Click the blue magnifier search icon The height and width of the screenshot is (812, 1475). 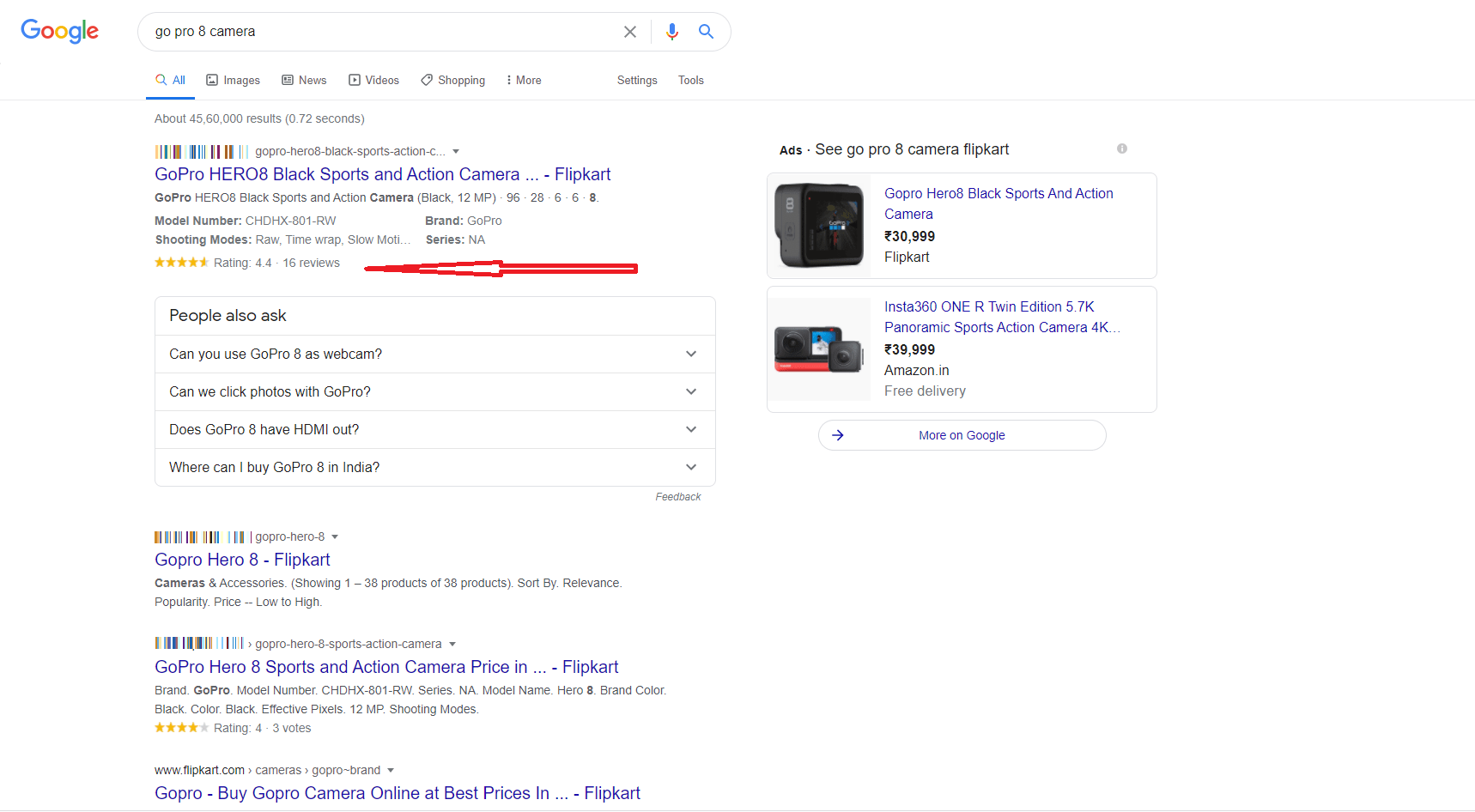point(706,32)
